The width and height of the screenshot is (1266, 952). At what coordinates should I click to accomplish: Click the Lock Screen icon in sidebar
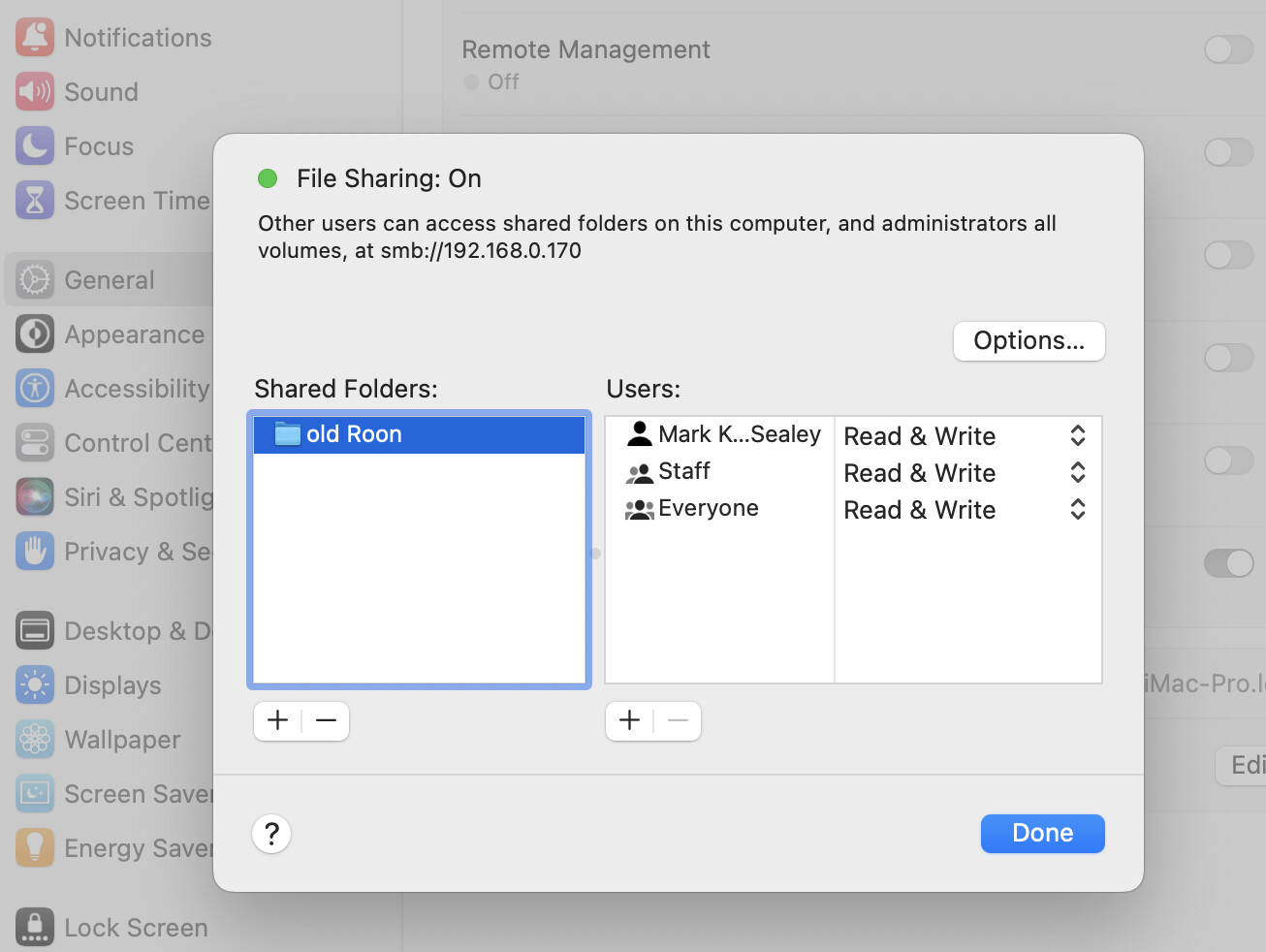[x=35, y=928]
